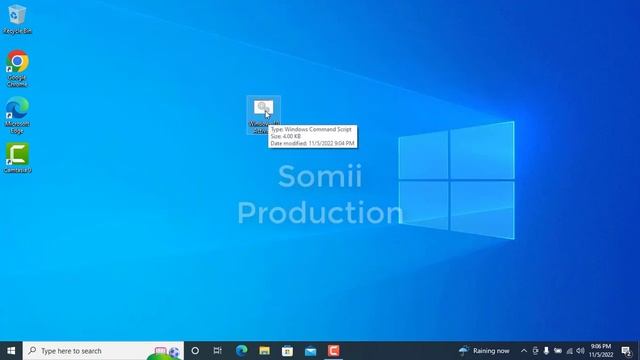Click the battery status tray icon
Screen dimensions: 640x360
coord(558,351)
